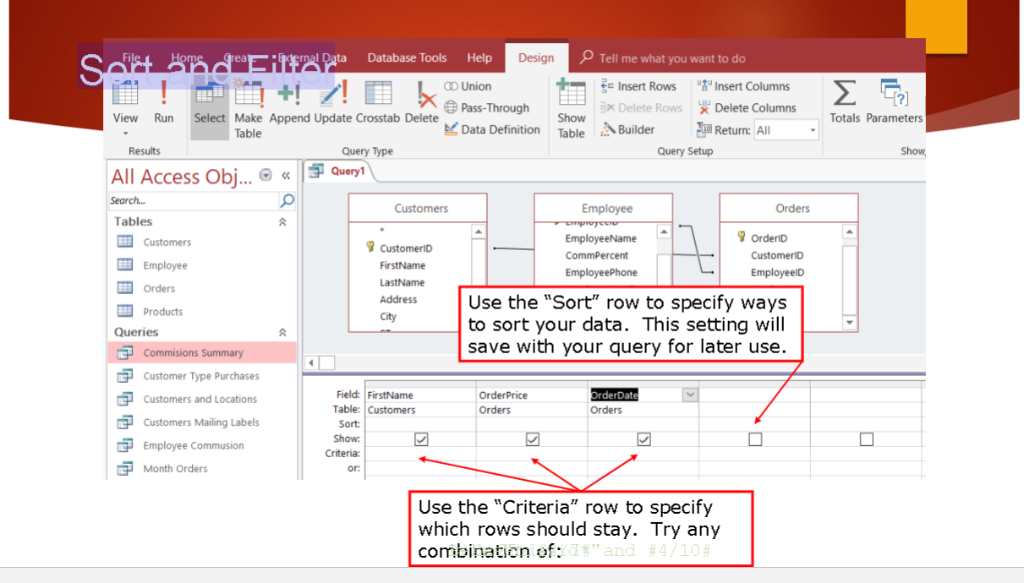Screen dimensions: 1024x583
Task: Collapse the Tables group
Action: click(283, 222)
